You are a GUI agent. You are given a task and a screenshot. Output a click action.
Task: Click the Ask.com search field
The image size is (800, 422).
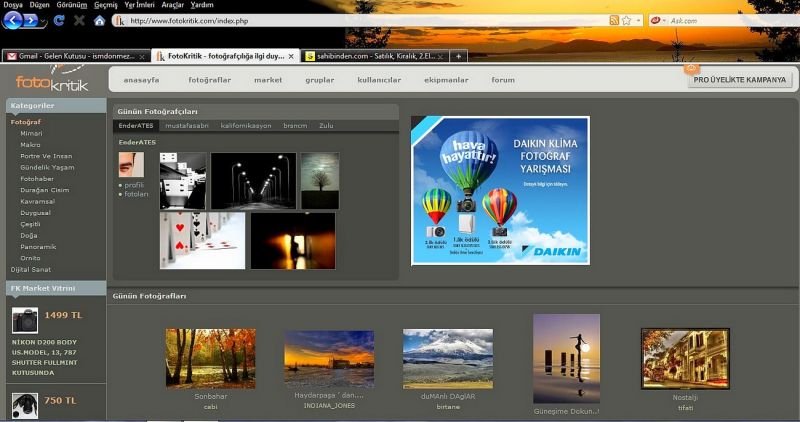click(732, 21)
